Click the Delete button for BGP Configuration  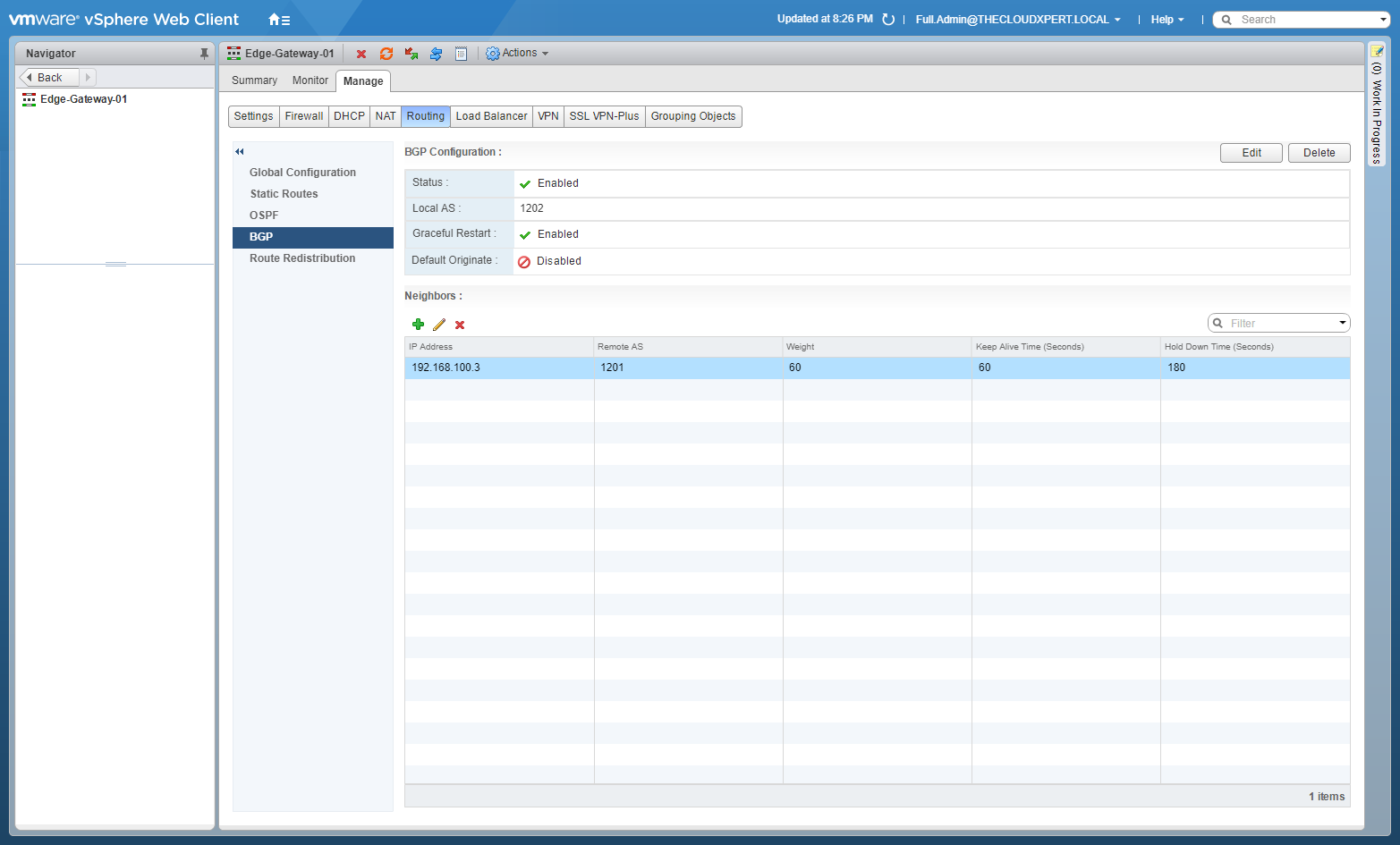tap(1319, 153)
